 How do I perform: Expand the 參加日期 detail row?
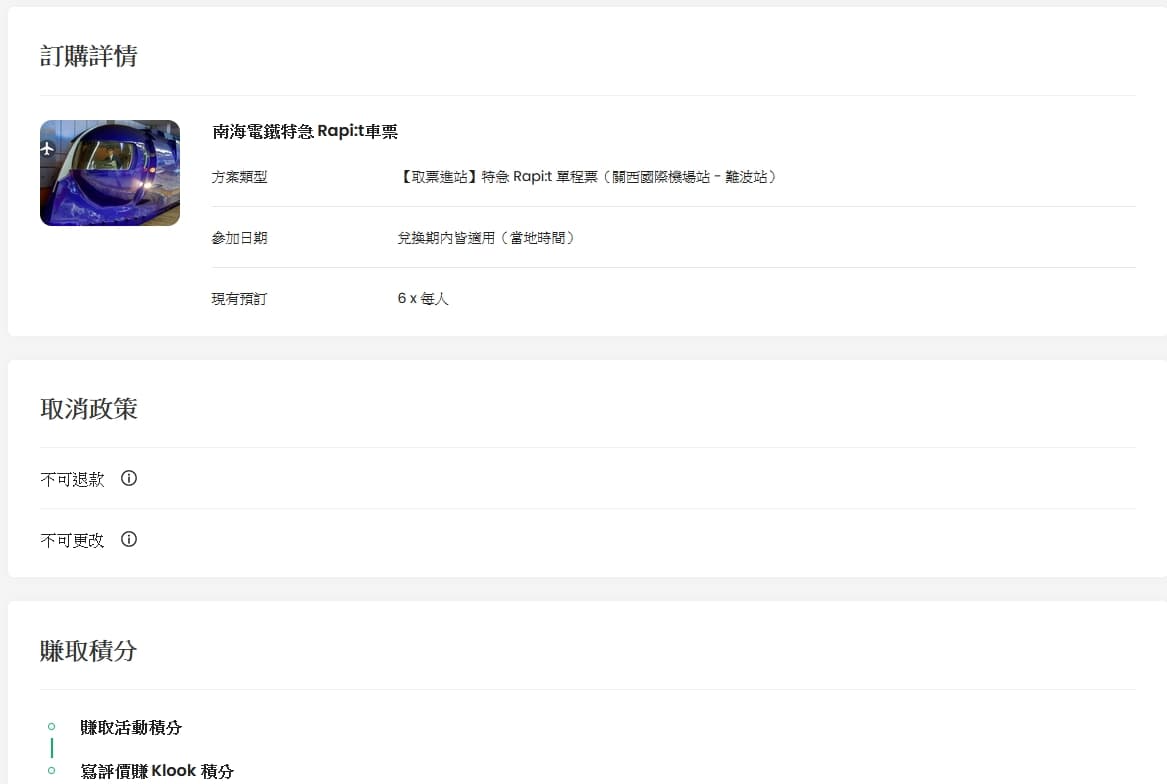point(239,237)
